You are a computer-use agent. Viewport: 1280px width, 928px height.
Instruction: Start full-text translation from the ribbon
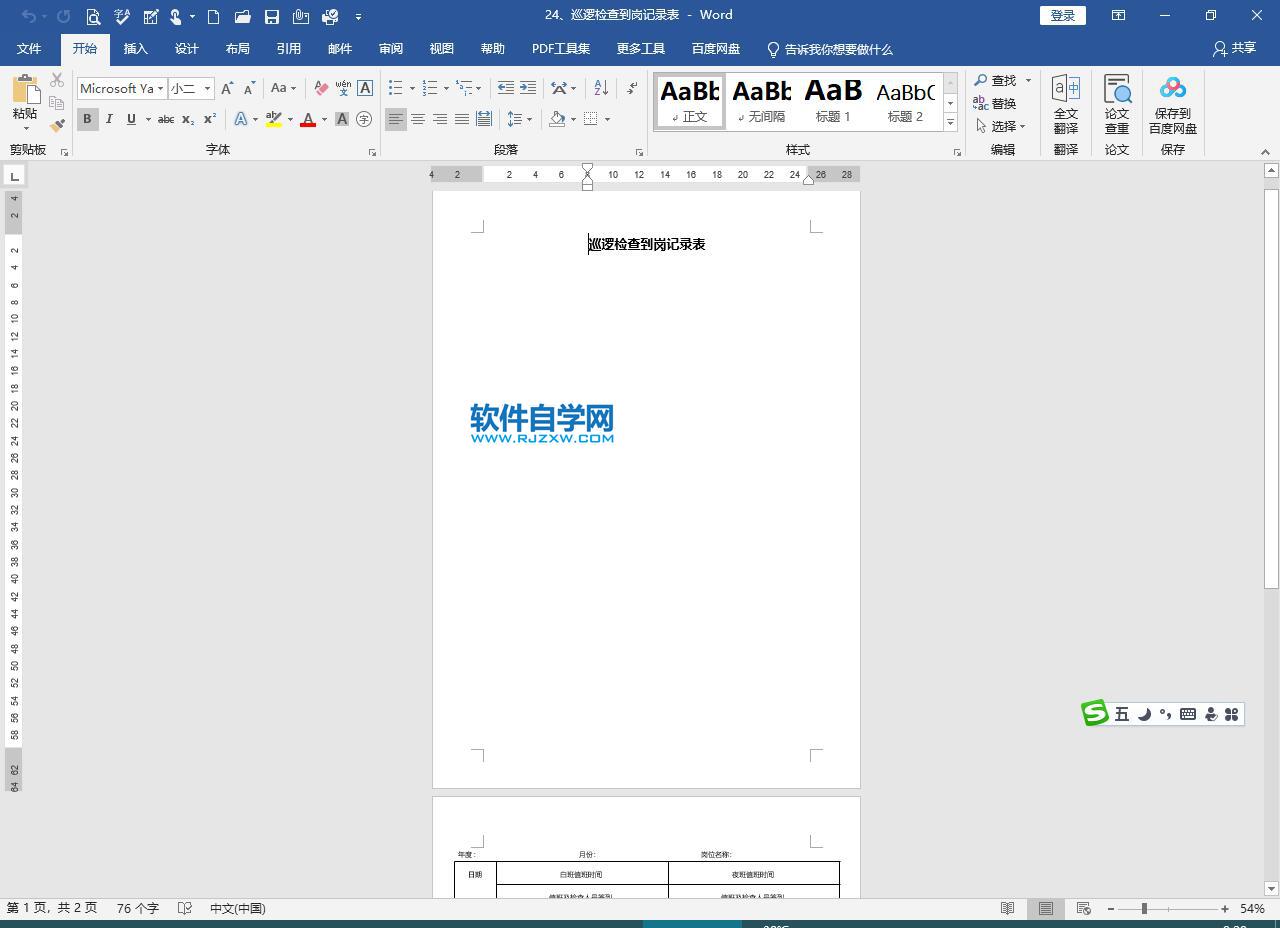1065,103
